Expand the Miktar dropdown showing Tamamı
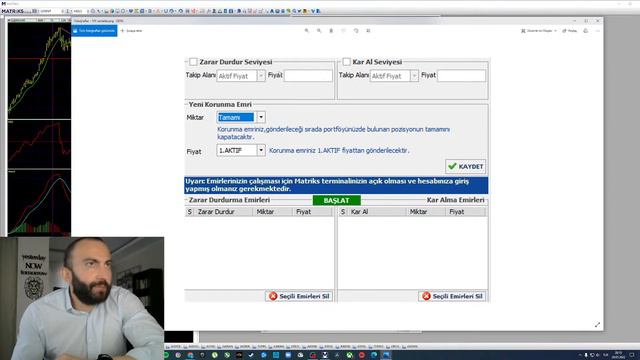The width and height of the screenshot is (640, 360). 261,117
